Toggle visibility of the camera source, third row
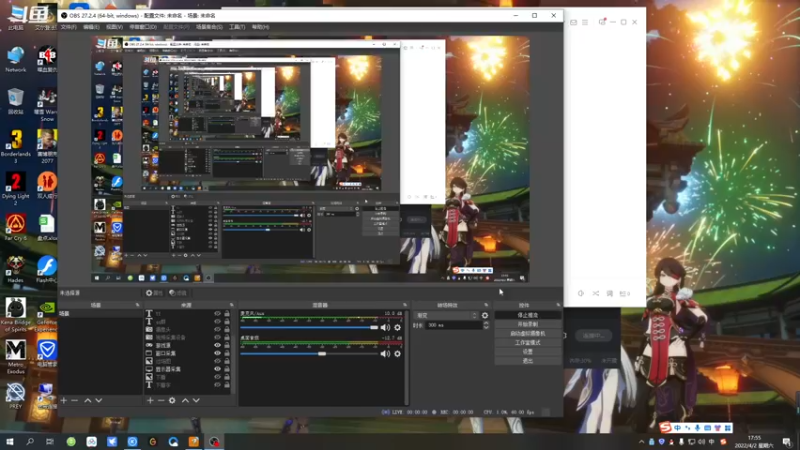 (217, 330)
